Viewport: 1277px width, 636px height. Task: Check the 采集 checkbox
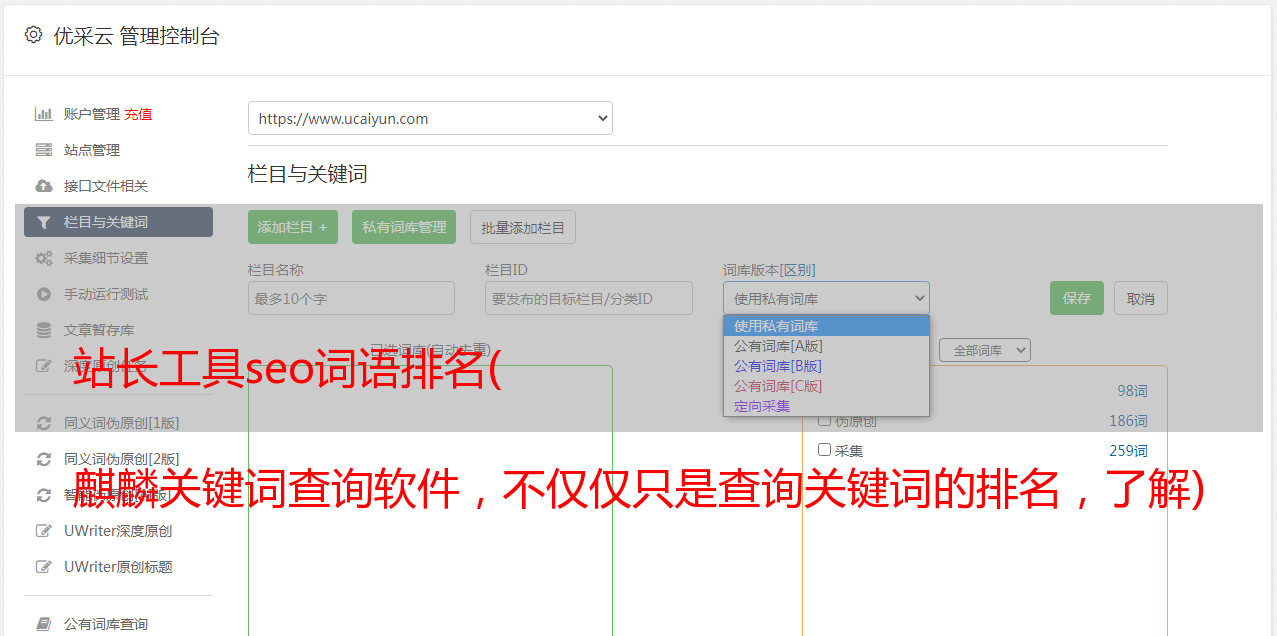click(825, 450)
